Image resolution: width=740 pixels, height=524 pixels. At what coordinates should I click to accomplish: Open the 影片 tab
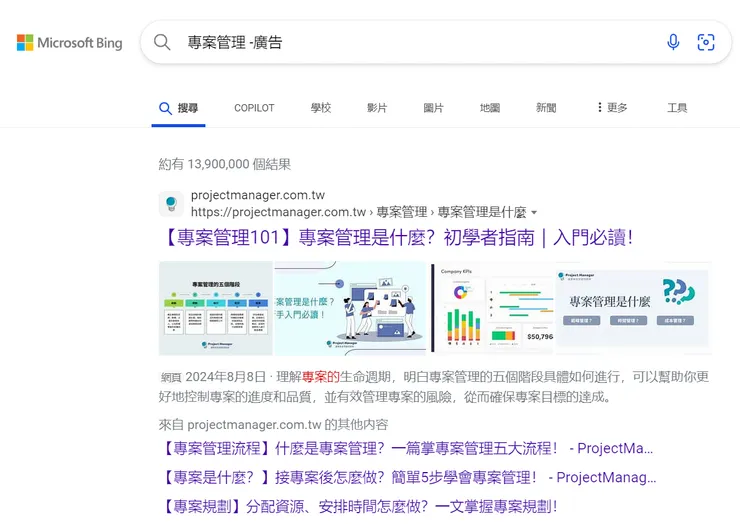[x=377, y=108]
